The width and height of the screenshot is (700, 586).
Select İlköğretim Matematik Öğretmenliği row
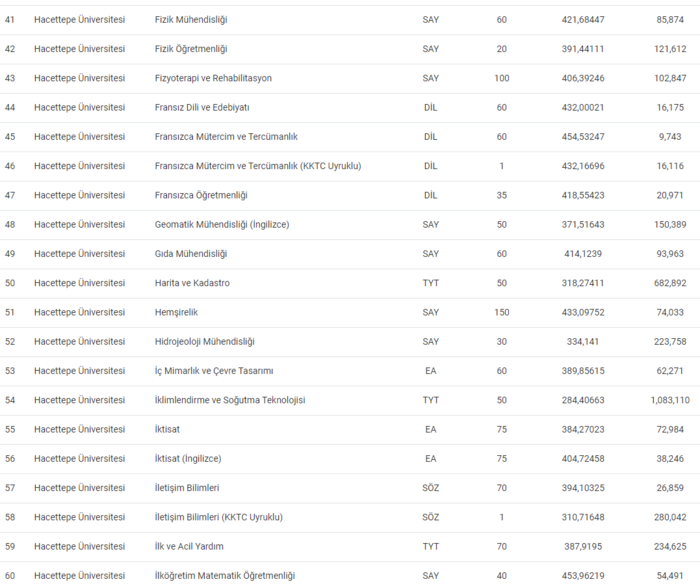pos(225,575)
